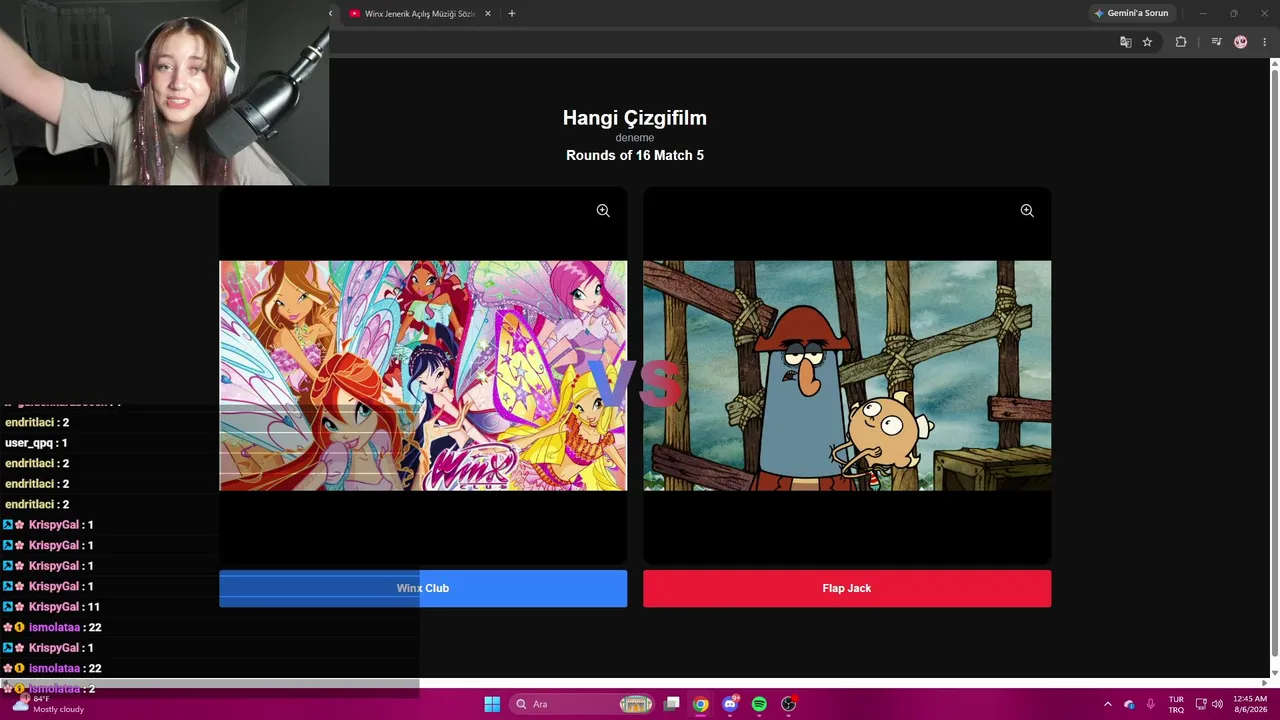Screen dimensions: 1280x720
Task: Vote for Winx Club
Action: point(423,588)
